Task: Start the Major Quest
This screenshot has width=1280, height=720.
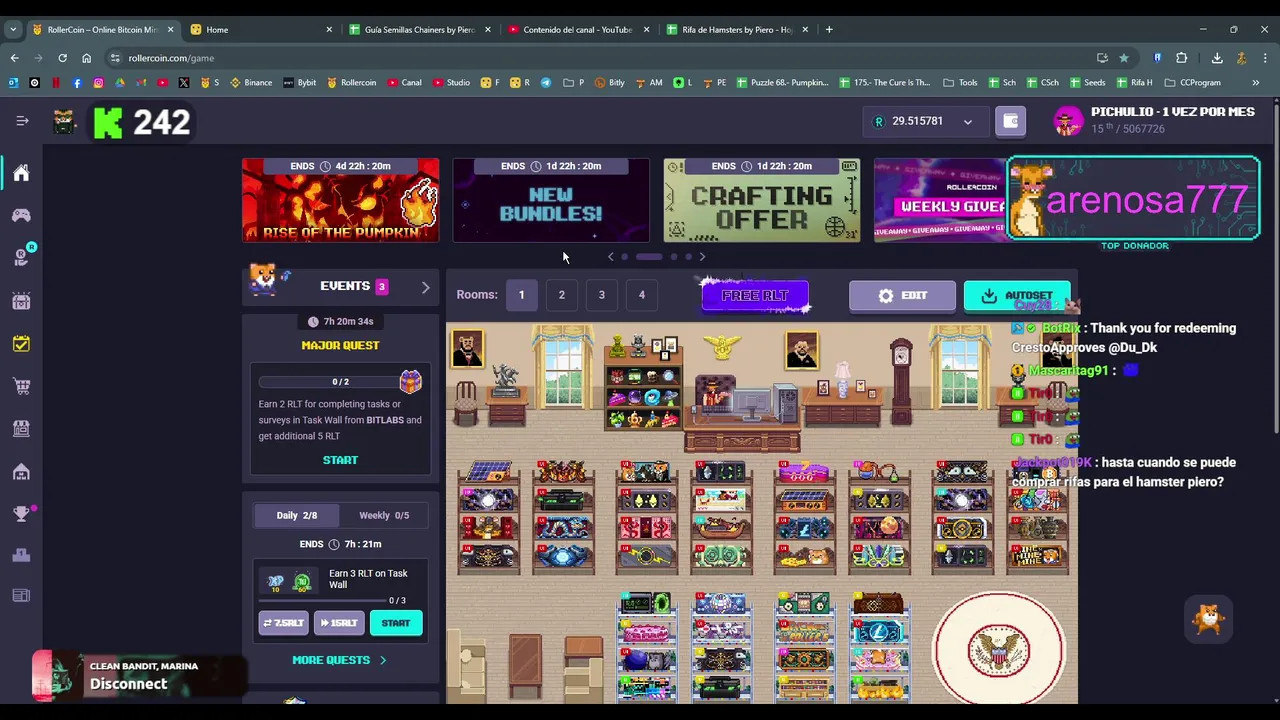Action: tap(340, 460)
